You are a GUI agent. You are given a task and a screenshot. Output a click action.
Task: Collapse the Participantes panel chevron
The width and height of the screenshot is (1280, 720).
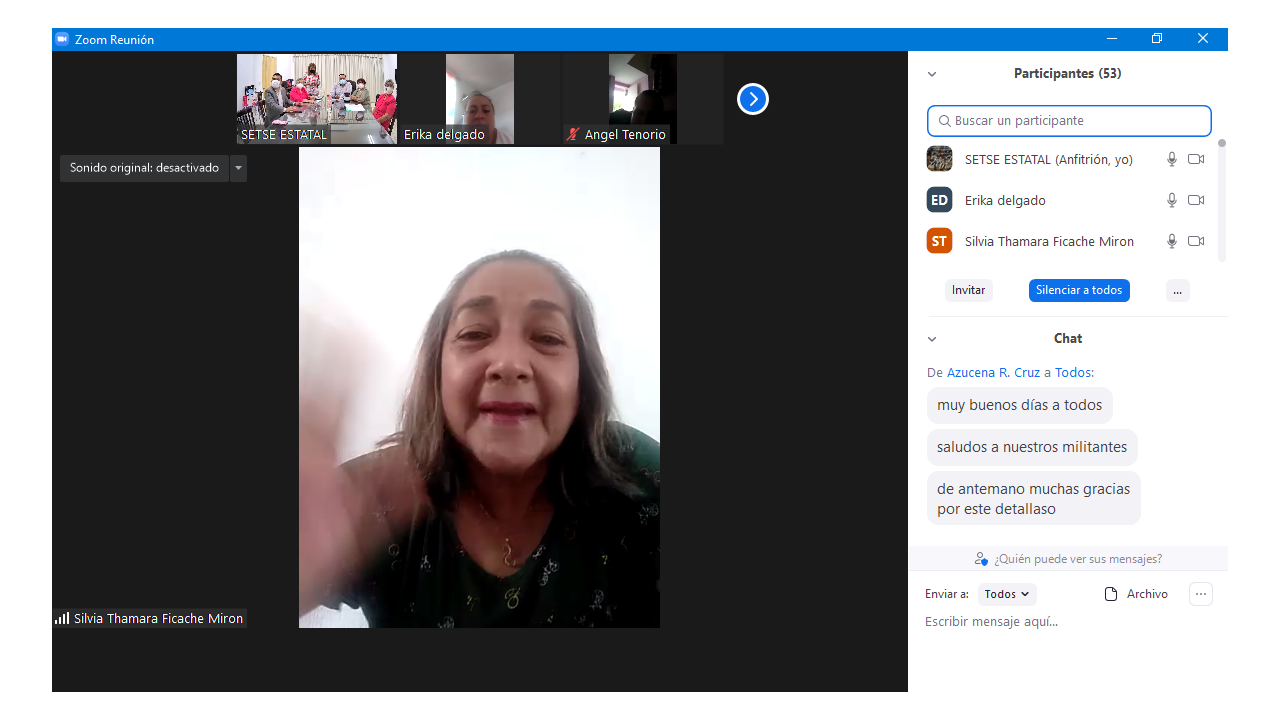click(x=932, y=74)
